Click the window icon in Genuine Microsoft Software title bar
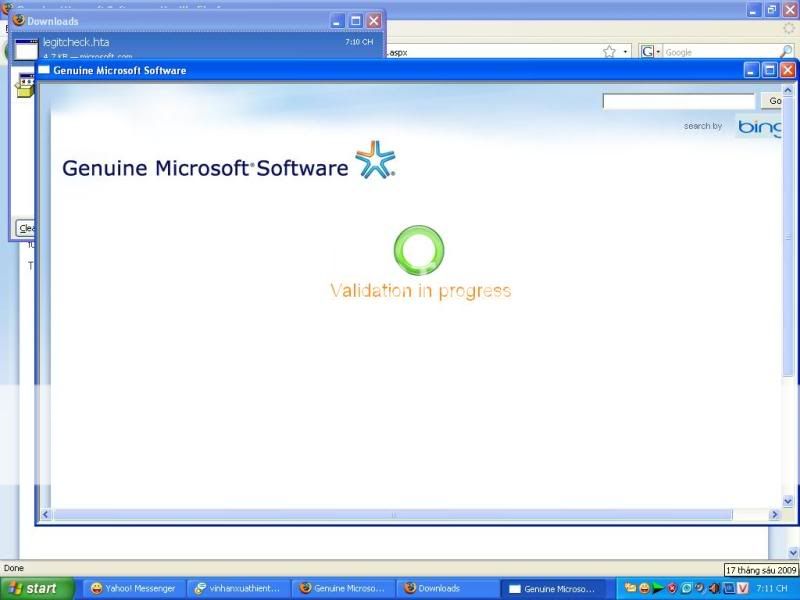 click(x=44, y=70)
